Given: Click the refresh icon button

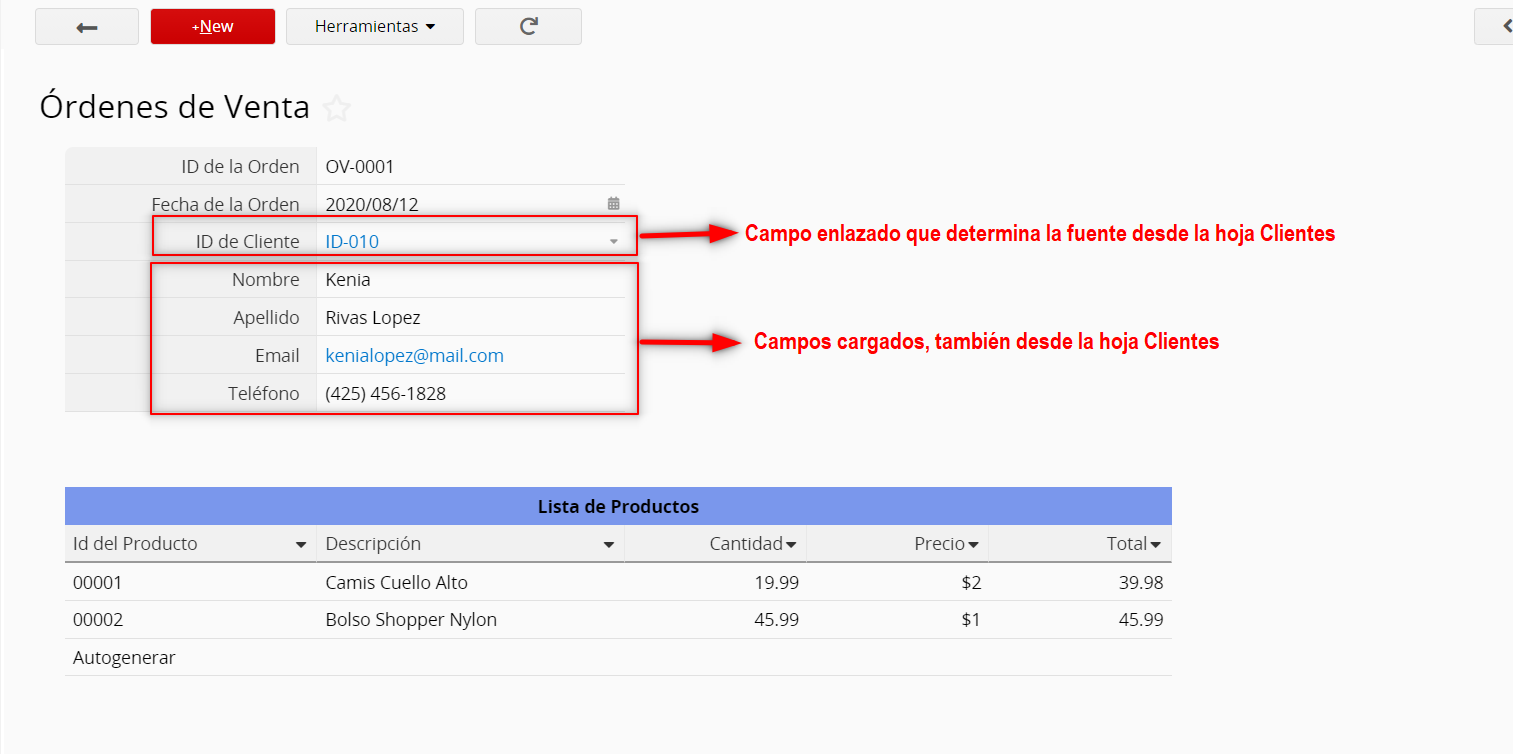Looking at the screenshot, I should click(x=528, y=27).
